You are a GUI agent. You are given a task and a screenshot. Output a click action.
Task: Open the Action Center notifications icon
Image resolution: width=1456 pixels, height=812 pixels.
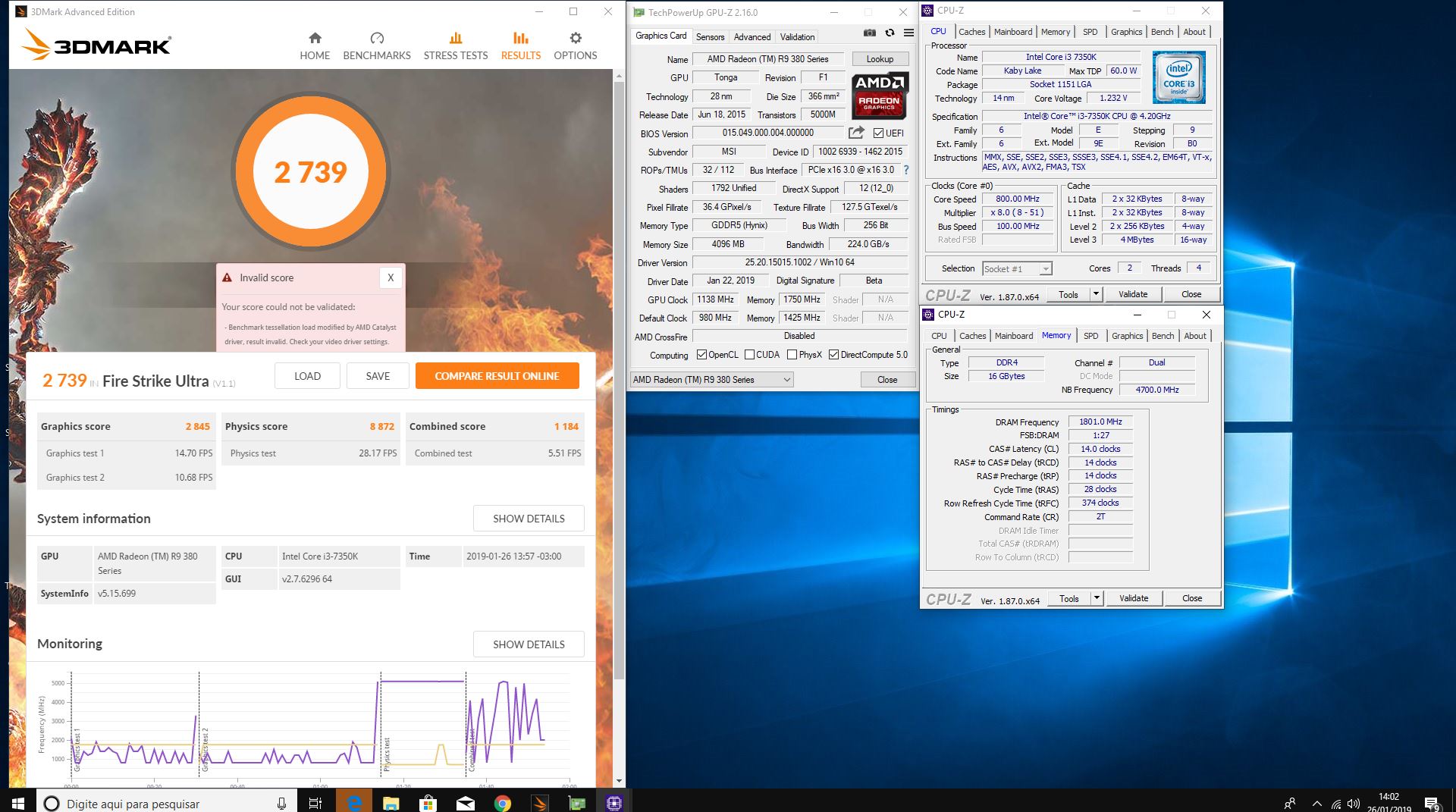(1432, 803)
